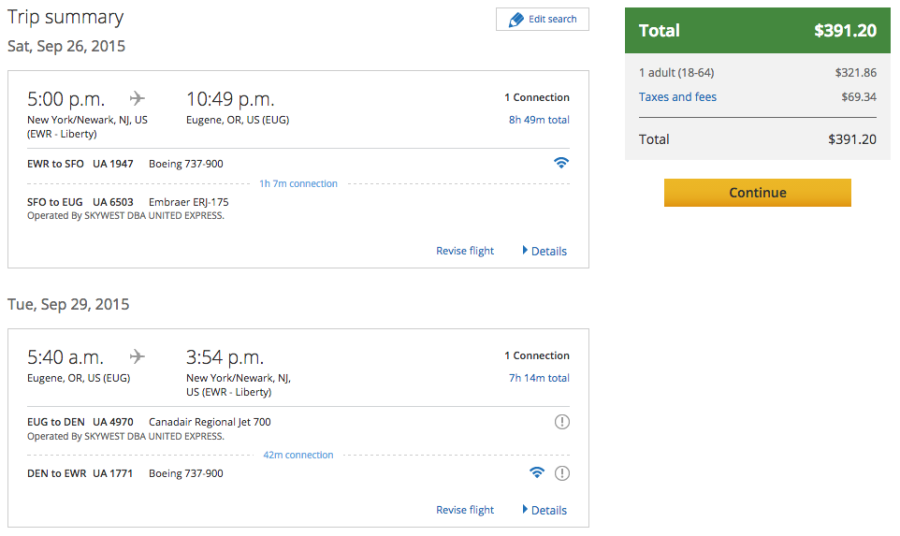Click the alert icon on DEN to EWR flight
Viewport: 900px width, 536px height.
point(562,473)
